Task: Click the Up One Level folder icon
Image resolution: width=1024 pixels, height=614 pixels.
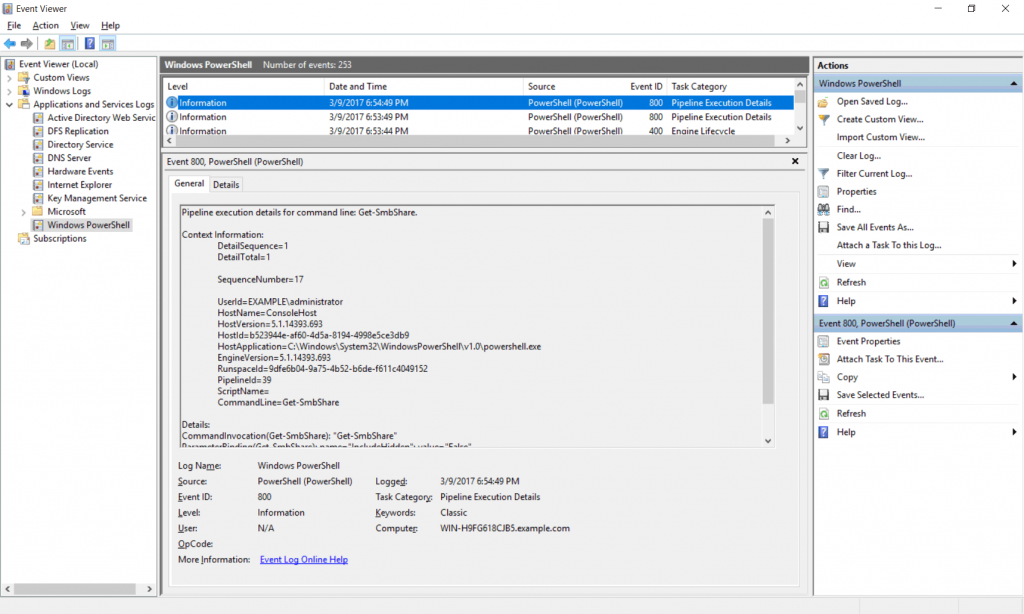Action: tap(50, 44)
